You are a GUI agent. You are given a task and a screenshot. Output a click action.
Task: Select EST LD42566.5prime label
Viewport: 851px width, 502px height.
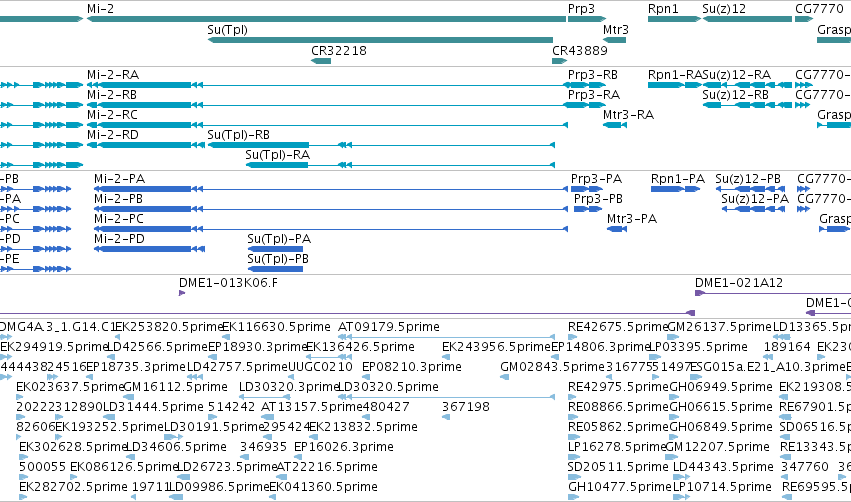pos(157,347)
